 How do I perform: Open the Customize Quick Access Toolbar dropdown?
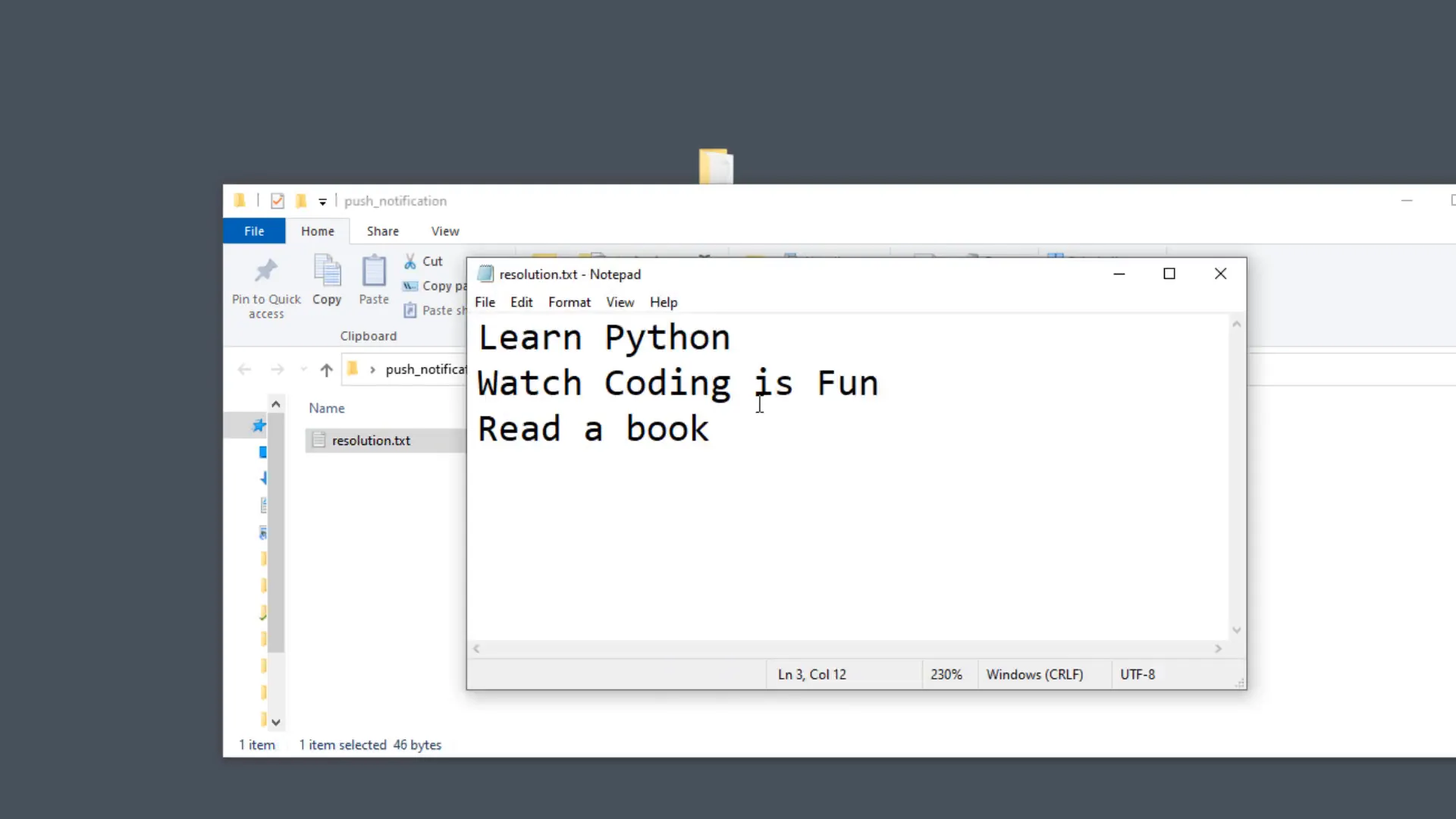click(x=322, y=202)
